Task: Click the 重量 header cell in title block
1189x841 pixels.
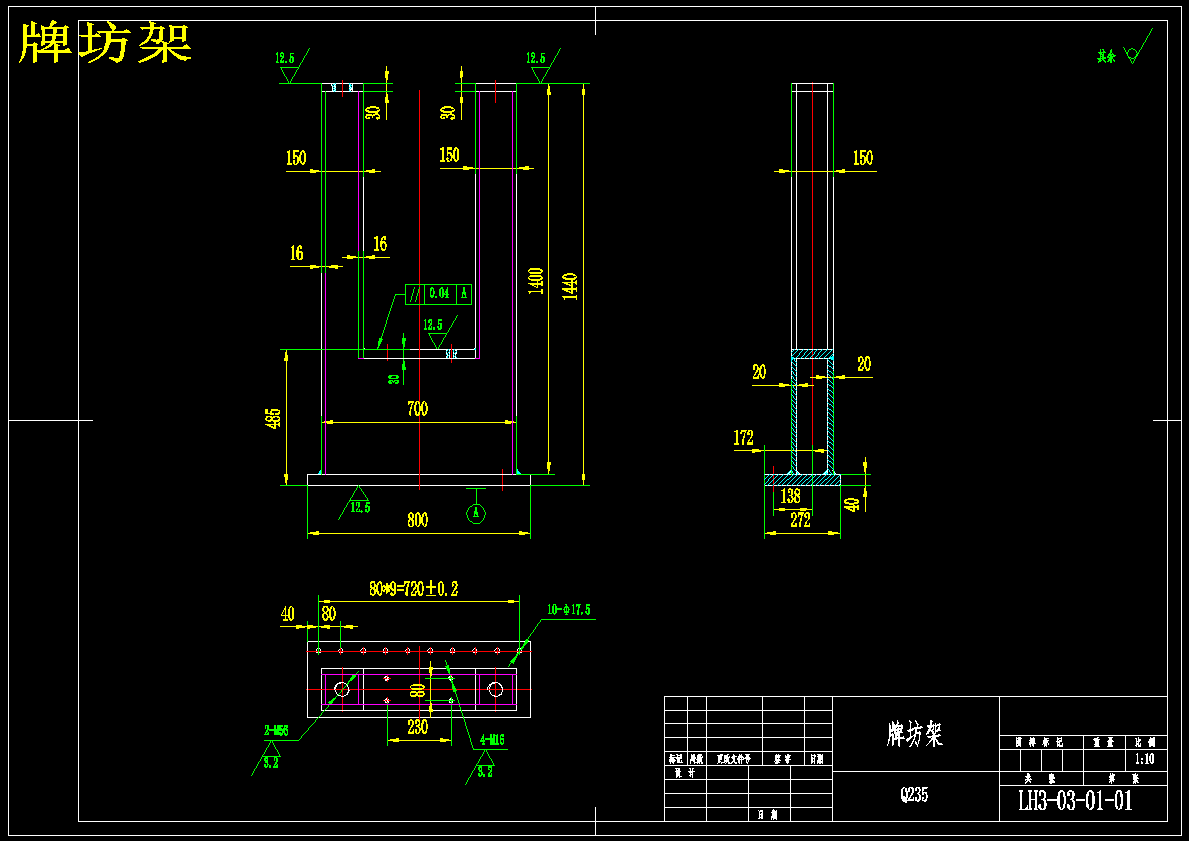Action: coord(1103,742)
